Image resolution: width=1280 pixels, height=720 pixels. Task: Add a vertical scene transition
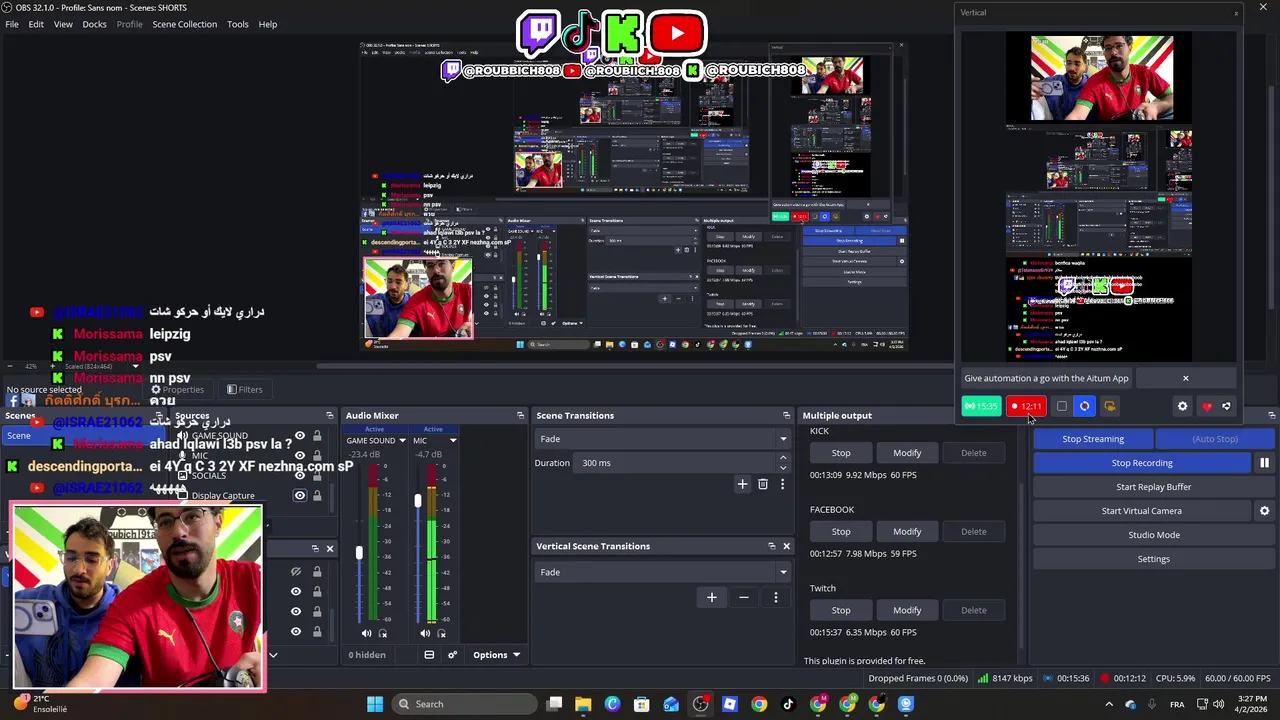[712, 597]
